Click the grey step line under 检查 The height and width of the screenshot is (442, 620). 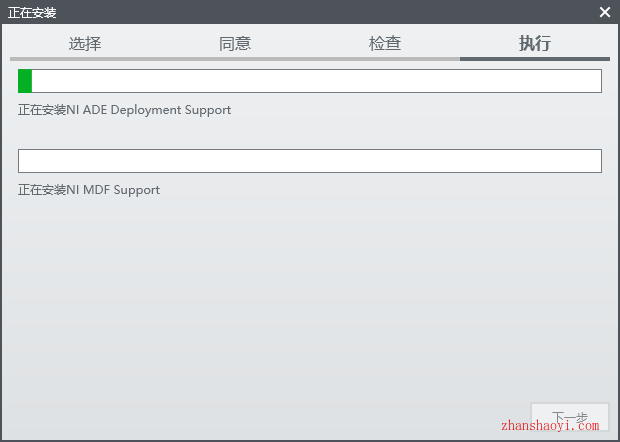[x=385, y=59]
